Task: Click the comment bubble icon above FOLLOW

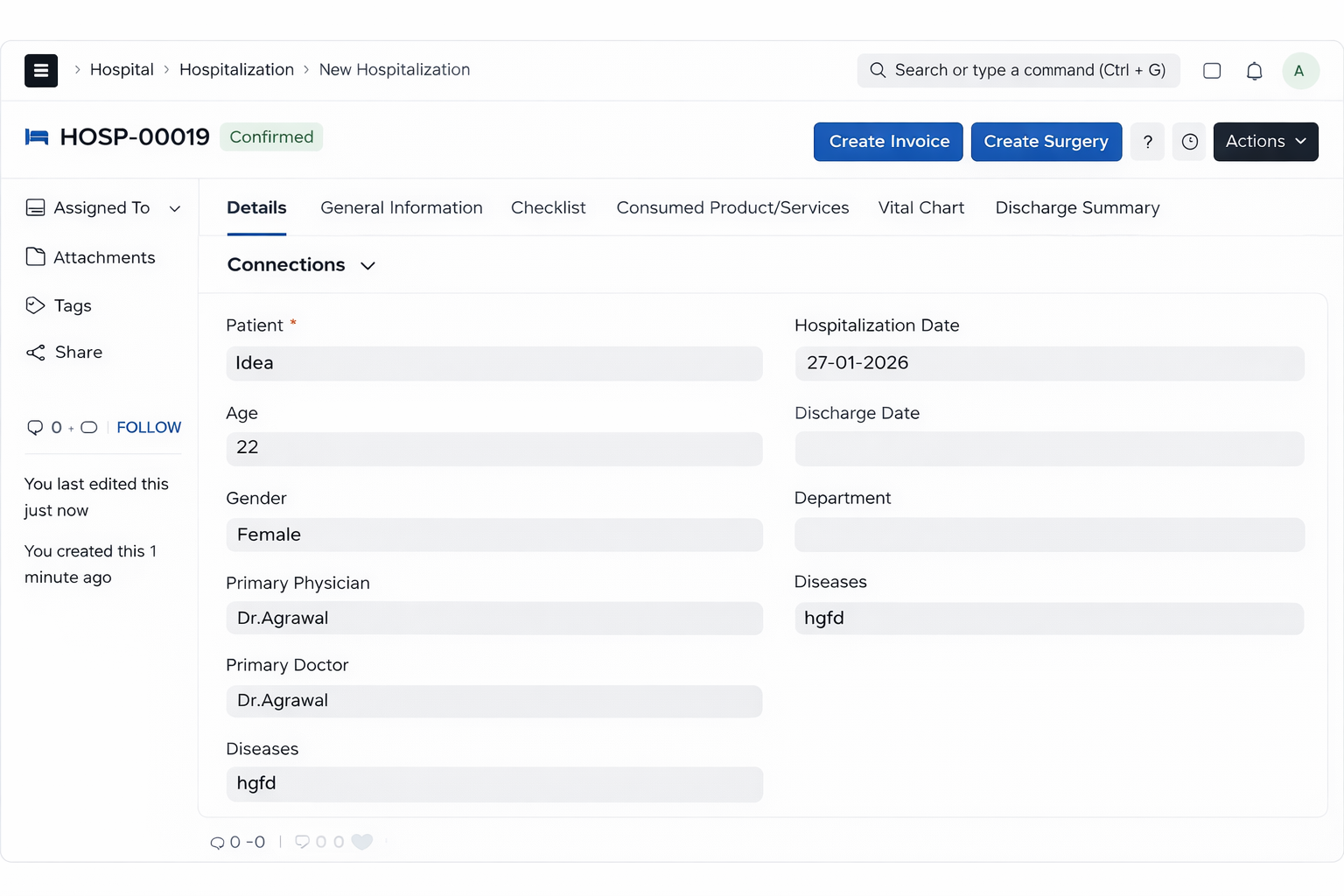Action: click(35, 427)
